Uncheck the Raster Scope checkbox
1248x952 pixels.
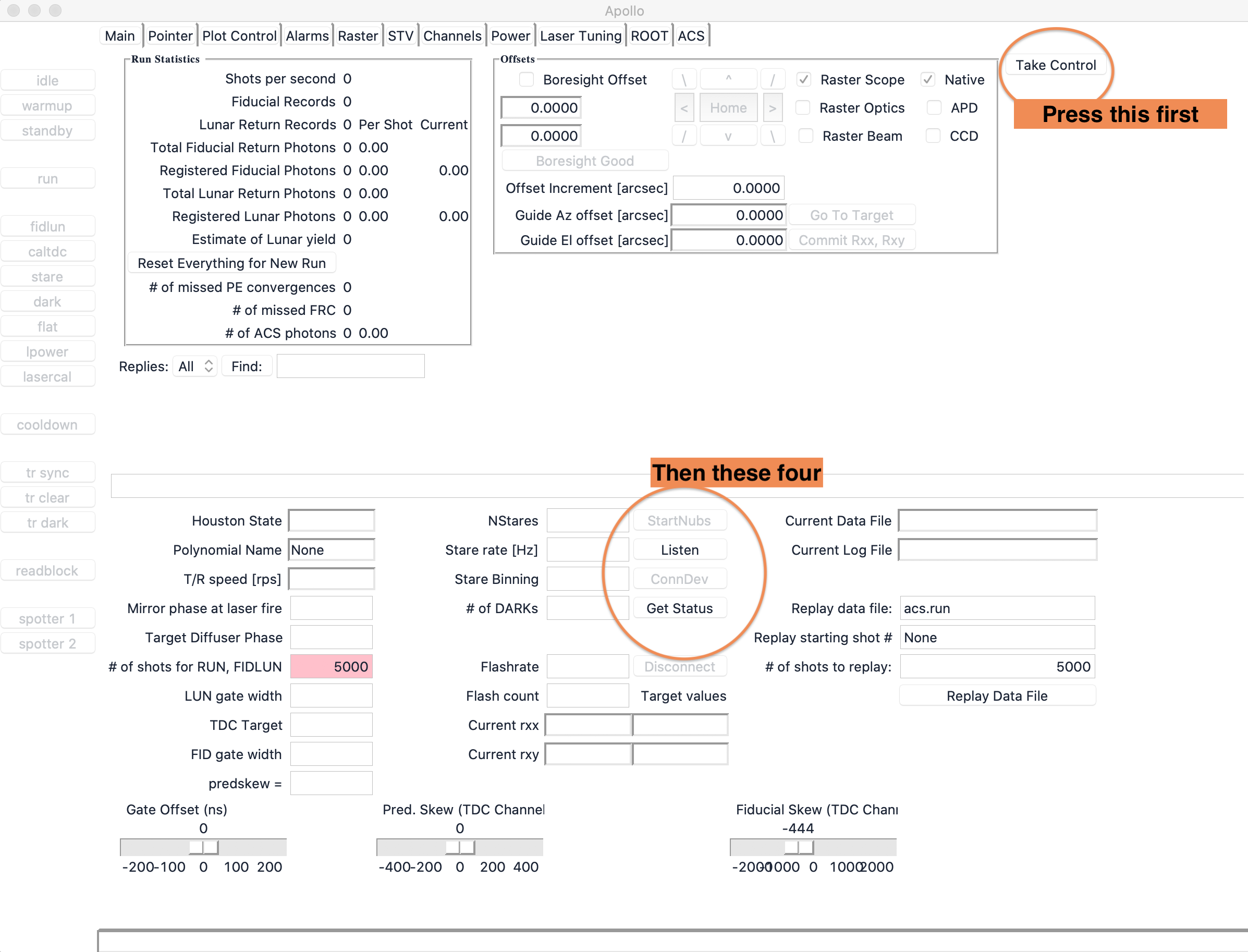pyautogui.click(x=803, y=79)
